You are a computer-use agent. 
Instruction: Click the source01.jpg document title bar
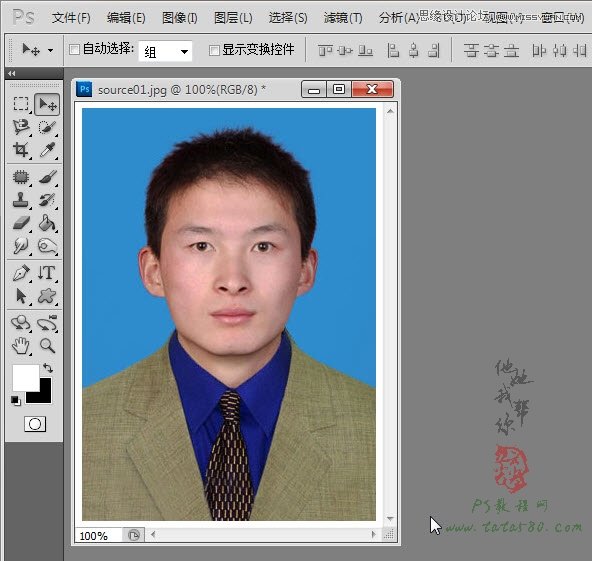182,90
